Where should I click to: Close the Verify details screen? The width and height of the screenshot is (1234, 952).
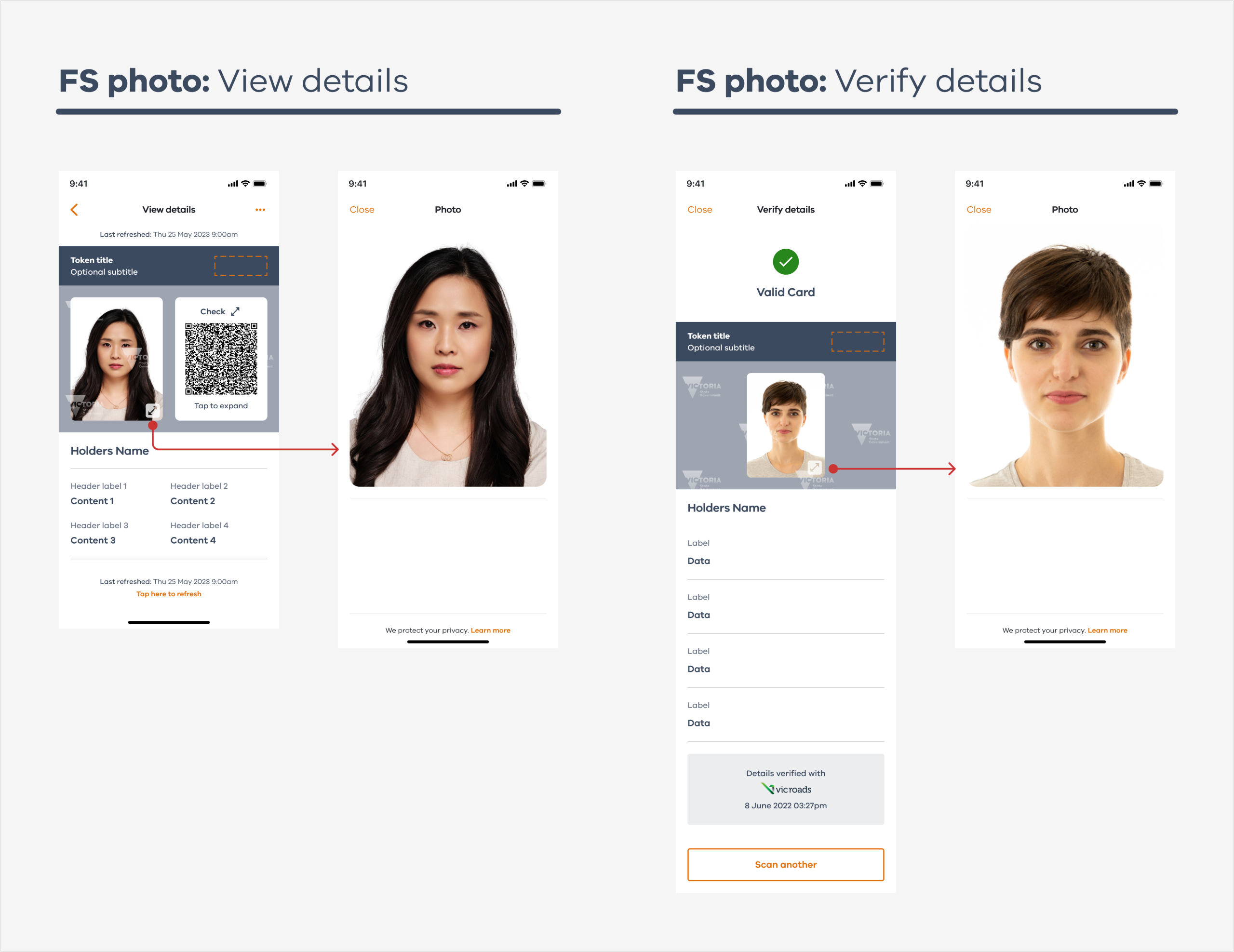click(x=699, y=210)
